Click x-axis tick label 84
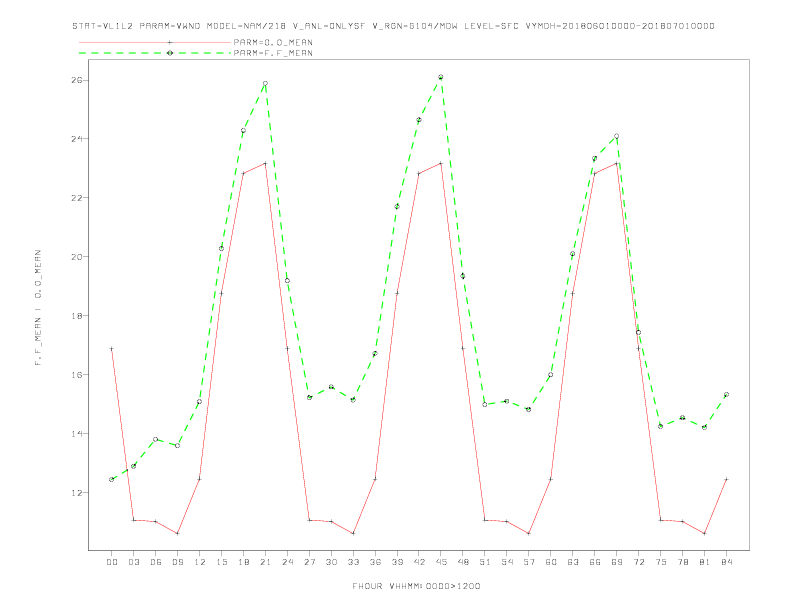Image resolution: width=792 pixels, height=612 pixels. point(726,562)
